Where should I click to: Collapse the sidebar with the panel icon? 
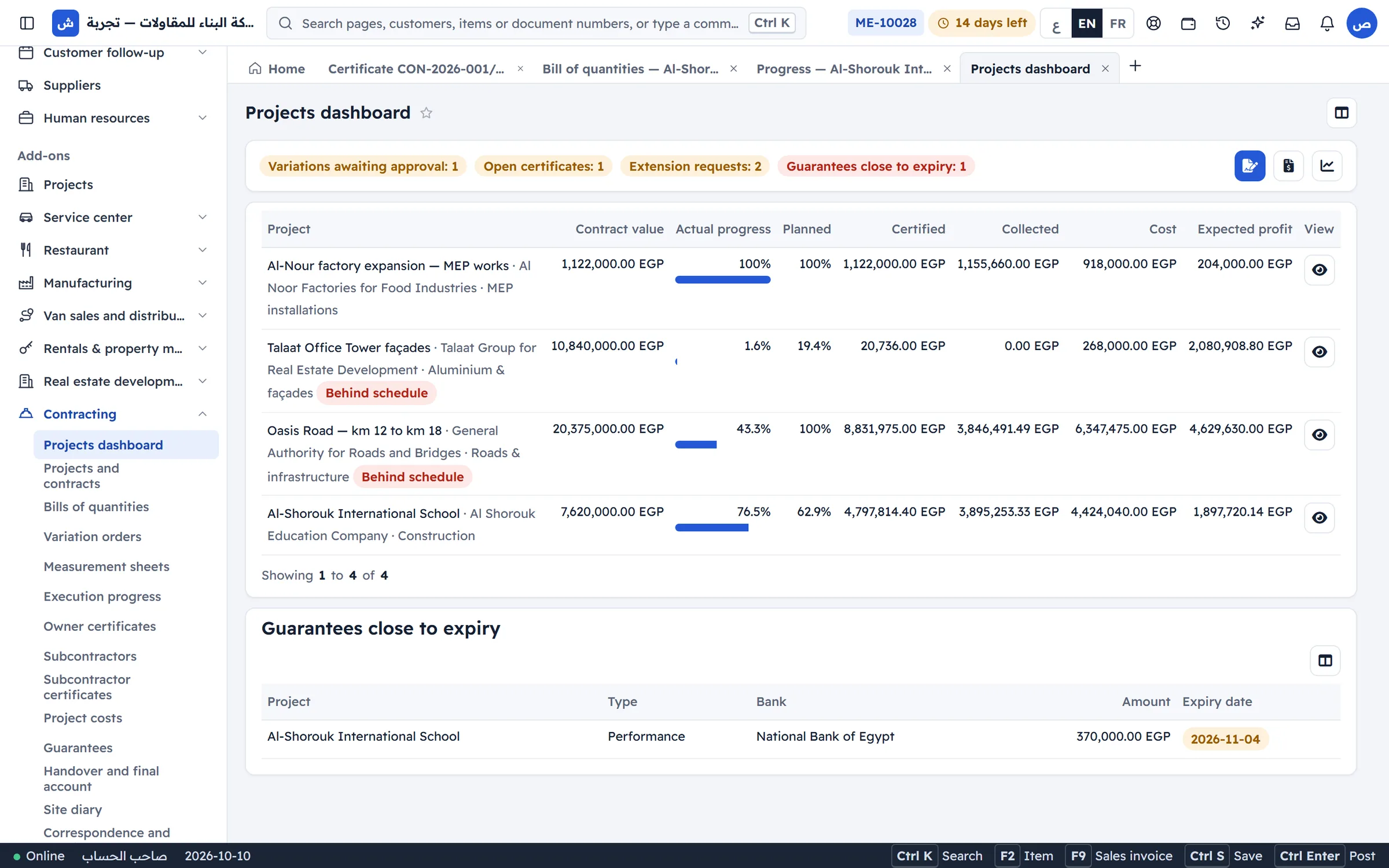[27, 23]
